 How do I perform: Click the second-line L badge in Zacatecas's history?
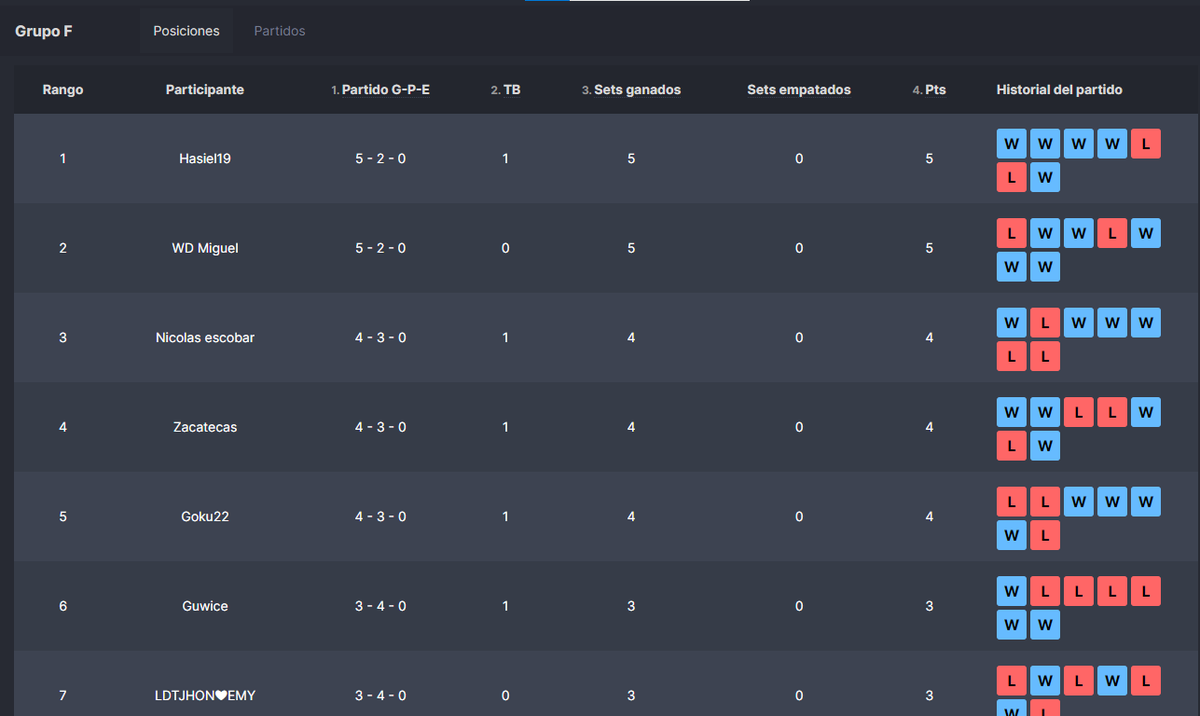pyautogui.click(x=1011, y=446)
